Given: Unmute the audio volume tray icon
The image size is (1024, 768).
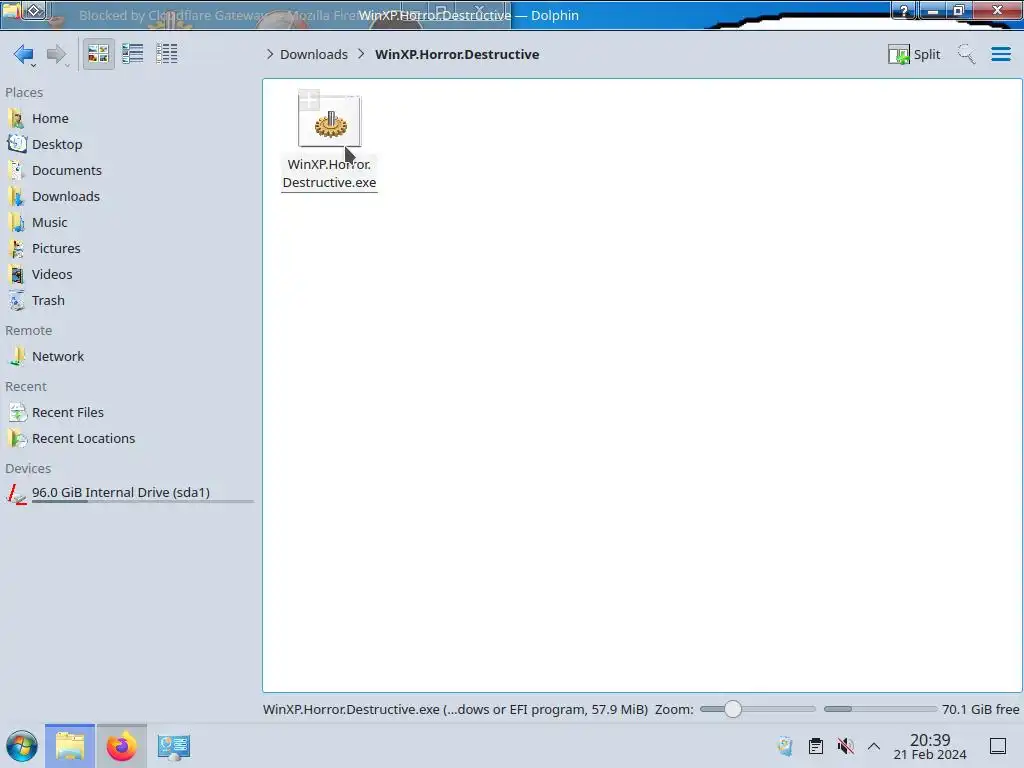Looking at the screenshot, I should tap(846, 746).
